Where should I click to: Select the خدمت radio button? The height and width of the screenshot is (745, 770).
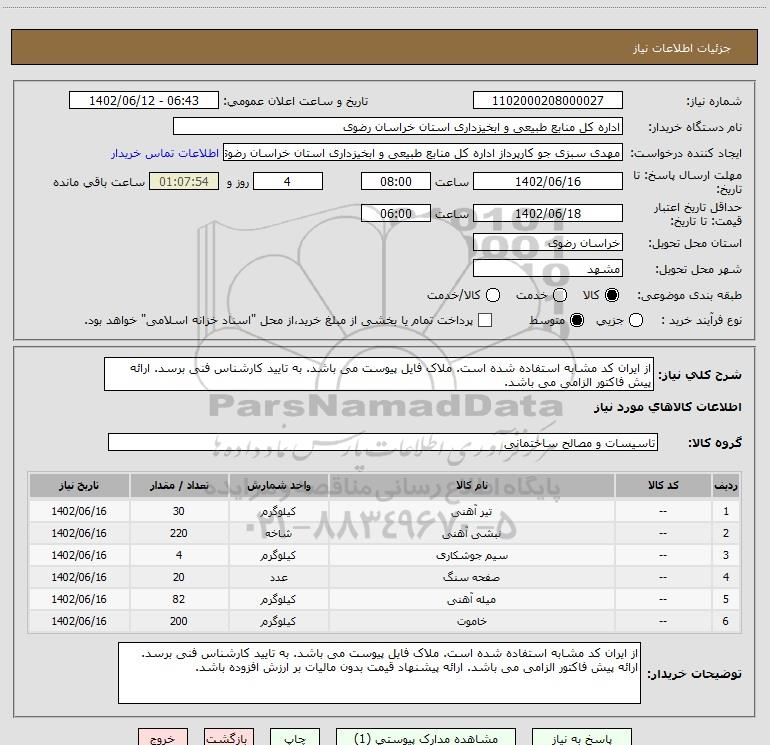(560, 295)
